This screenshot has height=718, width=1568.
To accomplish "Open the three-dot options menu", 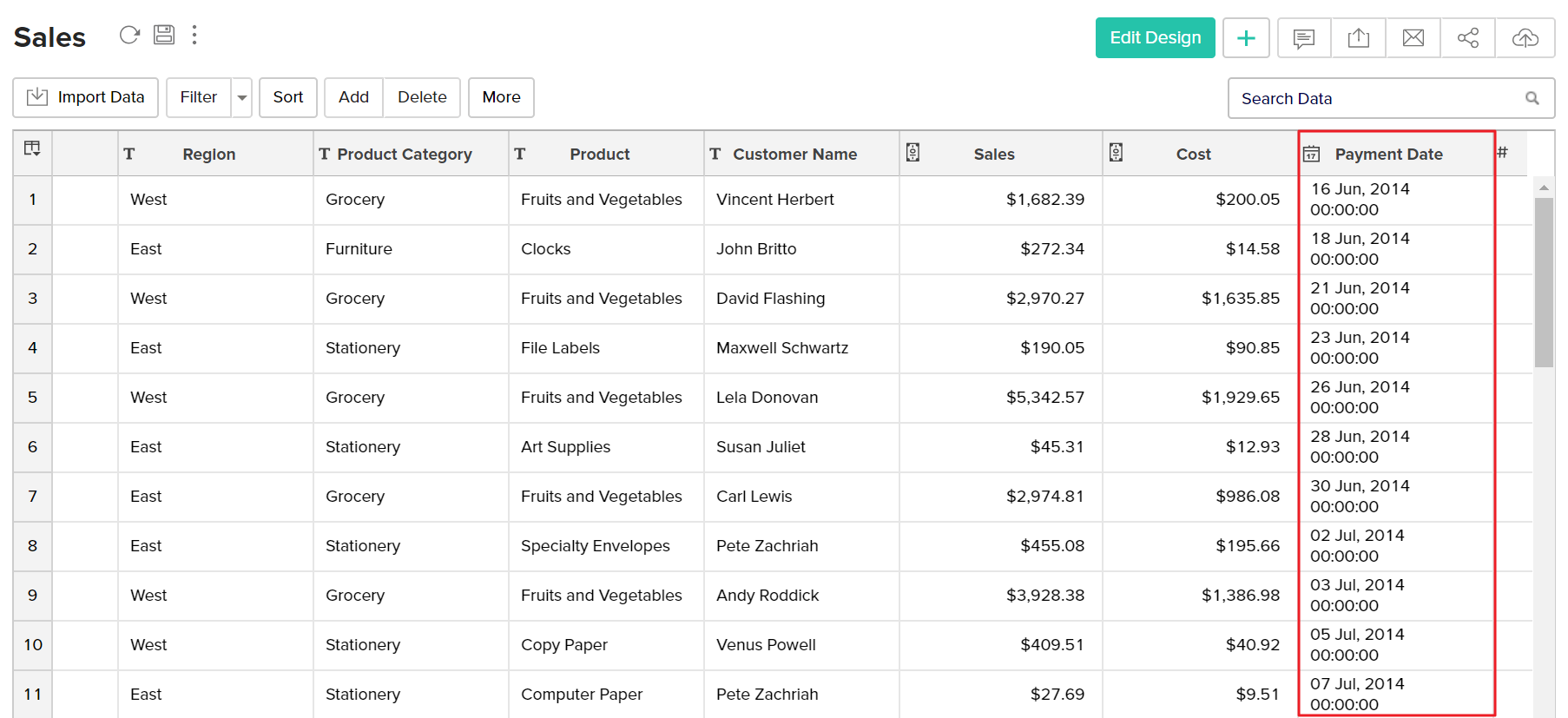I will [194, 35].
